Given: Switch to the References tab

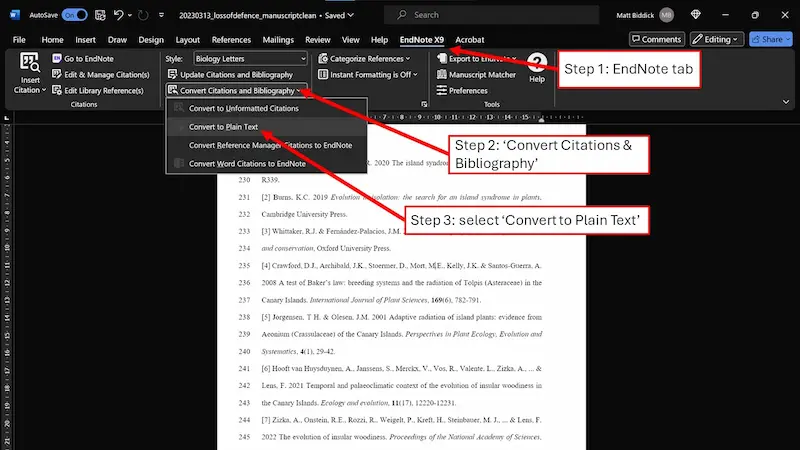Looking at the screenshot, I should 231,40.
